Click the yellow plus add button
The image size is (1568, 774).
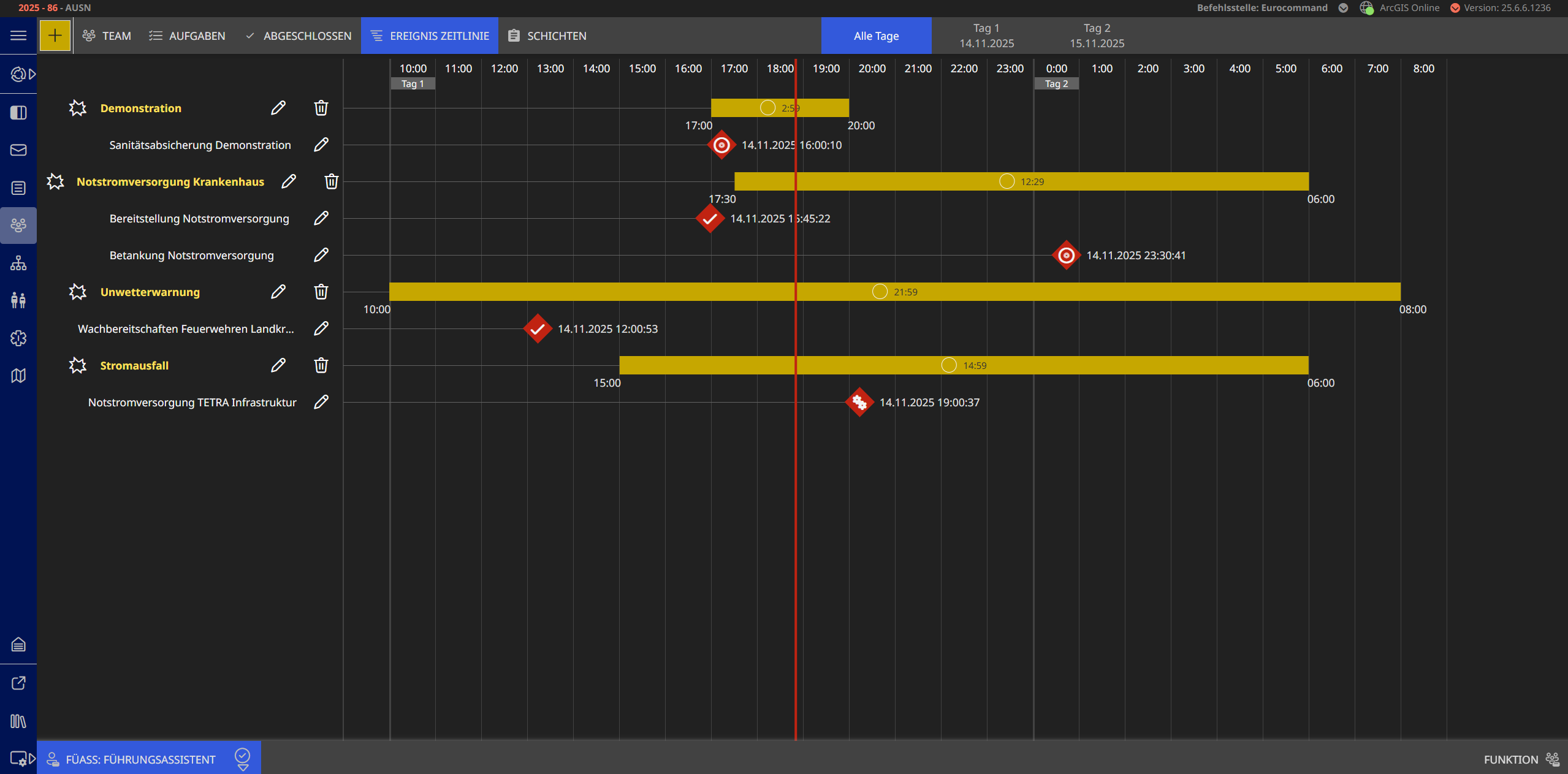(55, 36)
